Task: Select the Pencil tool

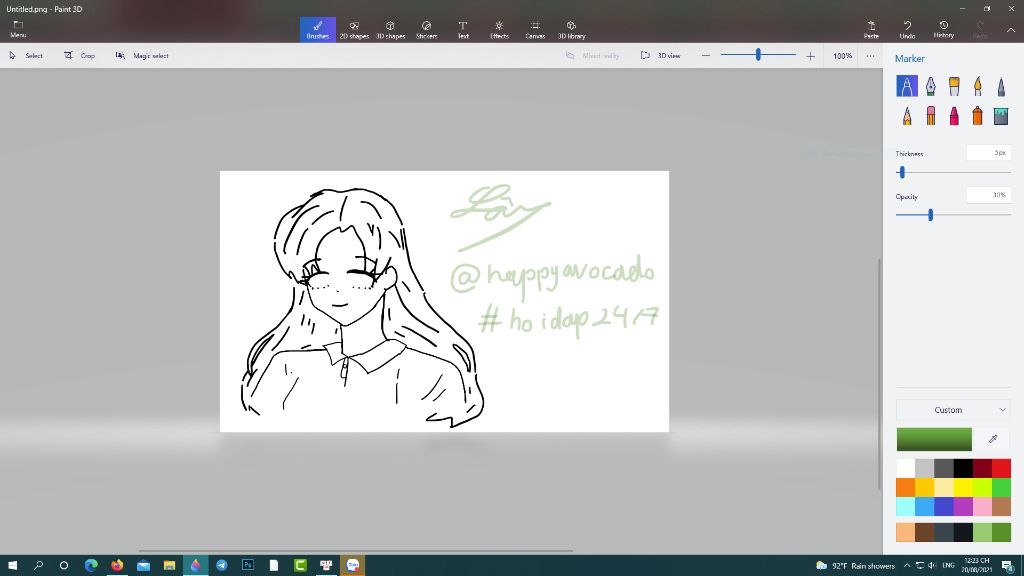Action: pyautogui.click(x=906, y=116)
